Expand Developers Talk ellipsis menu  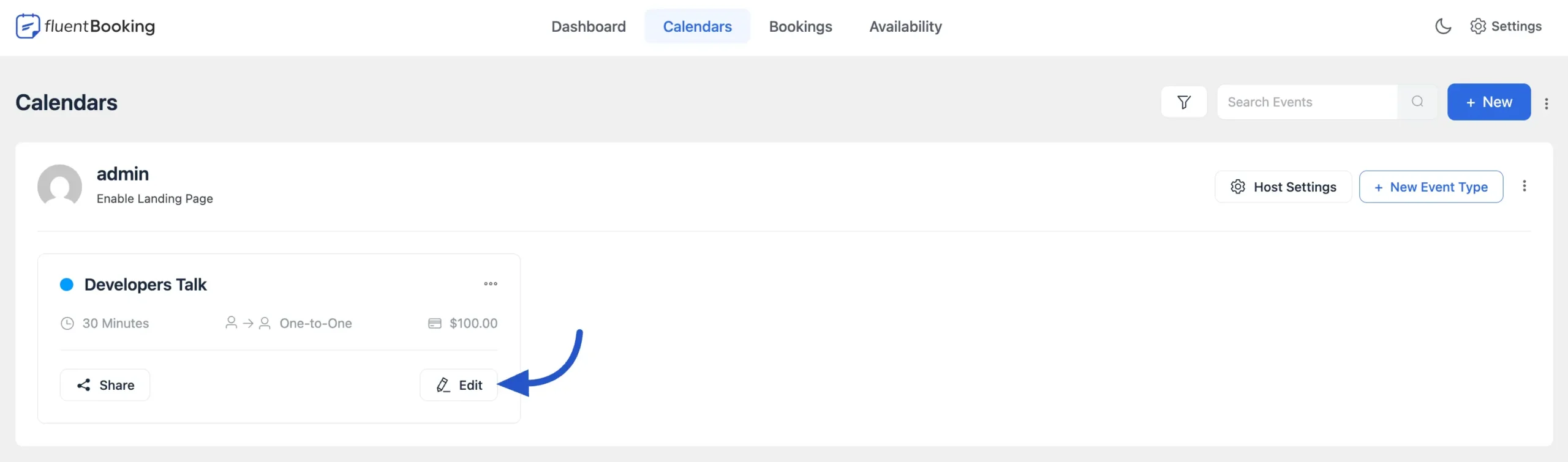[490, 284]
